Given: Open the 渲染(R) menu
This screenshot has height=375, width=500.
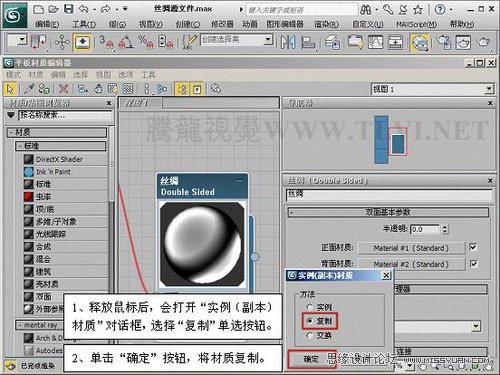Looking at the screenshot, I should pos(327,24).
